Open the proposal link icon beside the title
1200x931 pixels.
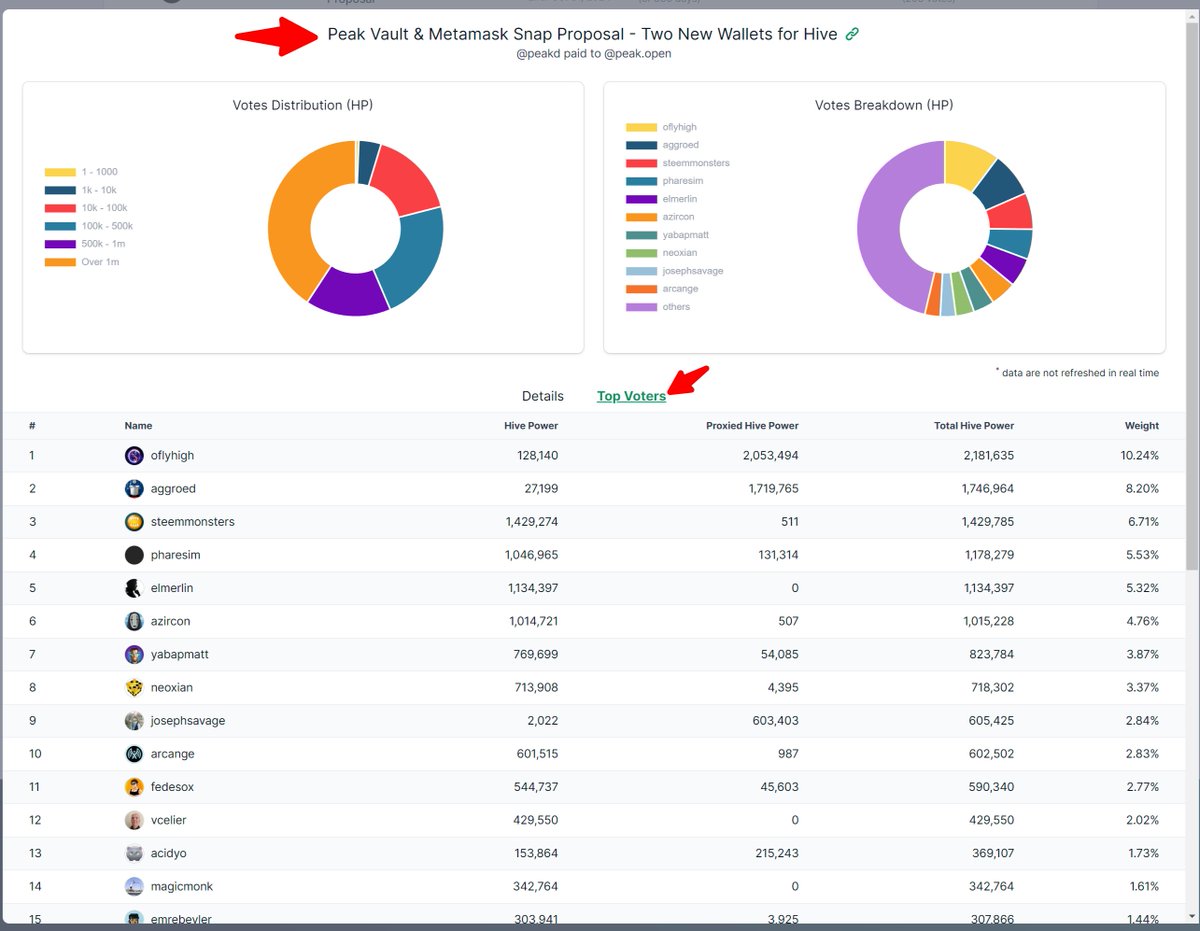point(852,34)
